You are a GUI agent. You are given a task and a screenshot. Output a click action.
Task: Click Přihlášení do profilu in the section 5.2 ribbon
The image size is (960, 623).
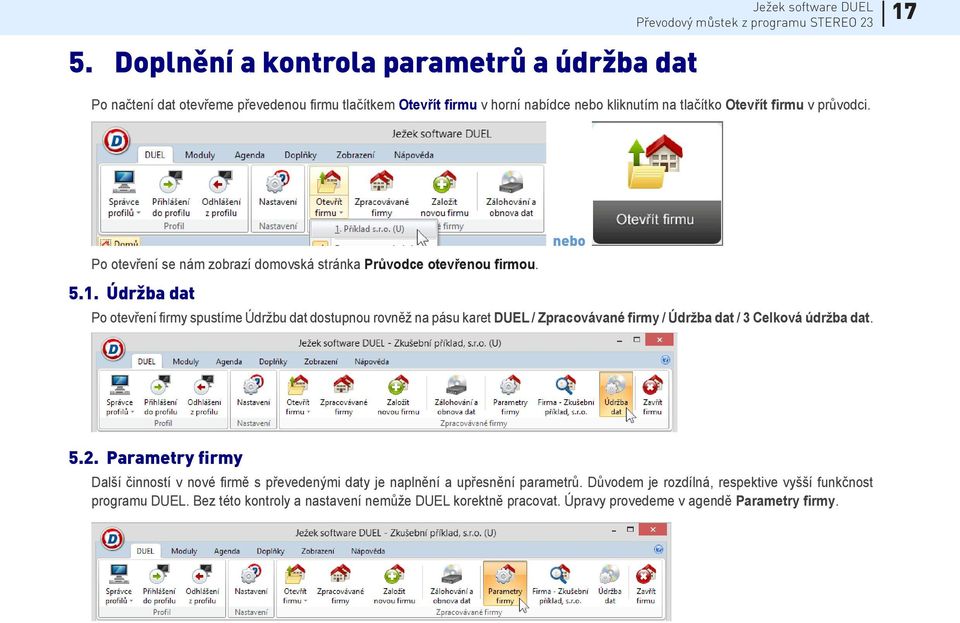pos(159,584)
